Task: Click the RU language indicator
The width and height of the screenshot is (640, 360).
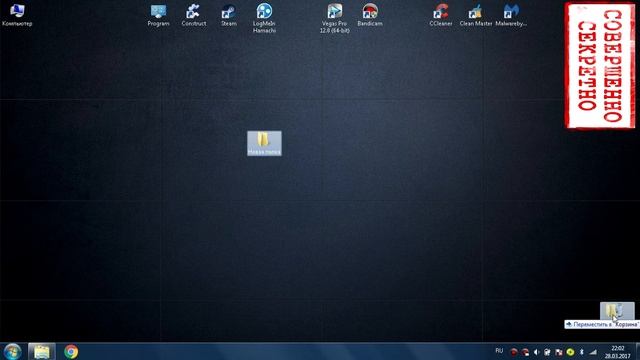Action: click(499, 351)
